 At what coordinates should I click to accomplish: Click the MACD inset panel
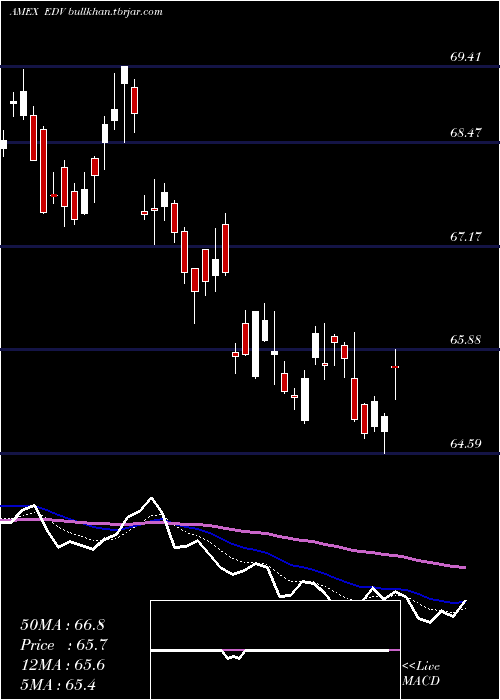(x=275, y=650)
